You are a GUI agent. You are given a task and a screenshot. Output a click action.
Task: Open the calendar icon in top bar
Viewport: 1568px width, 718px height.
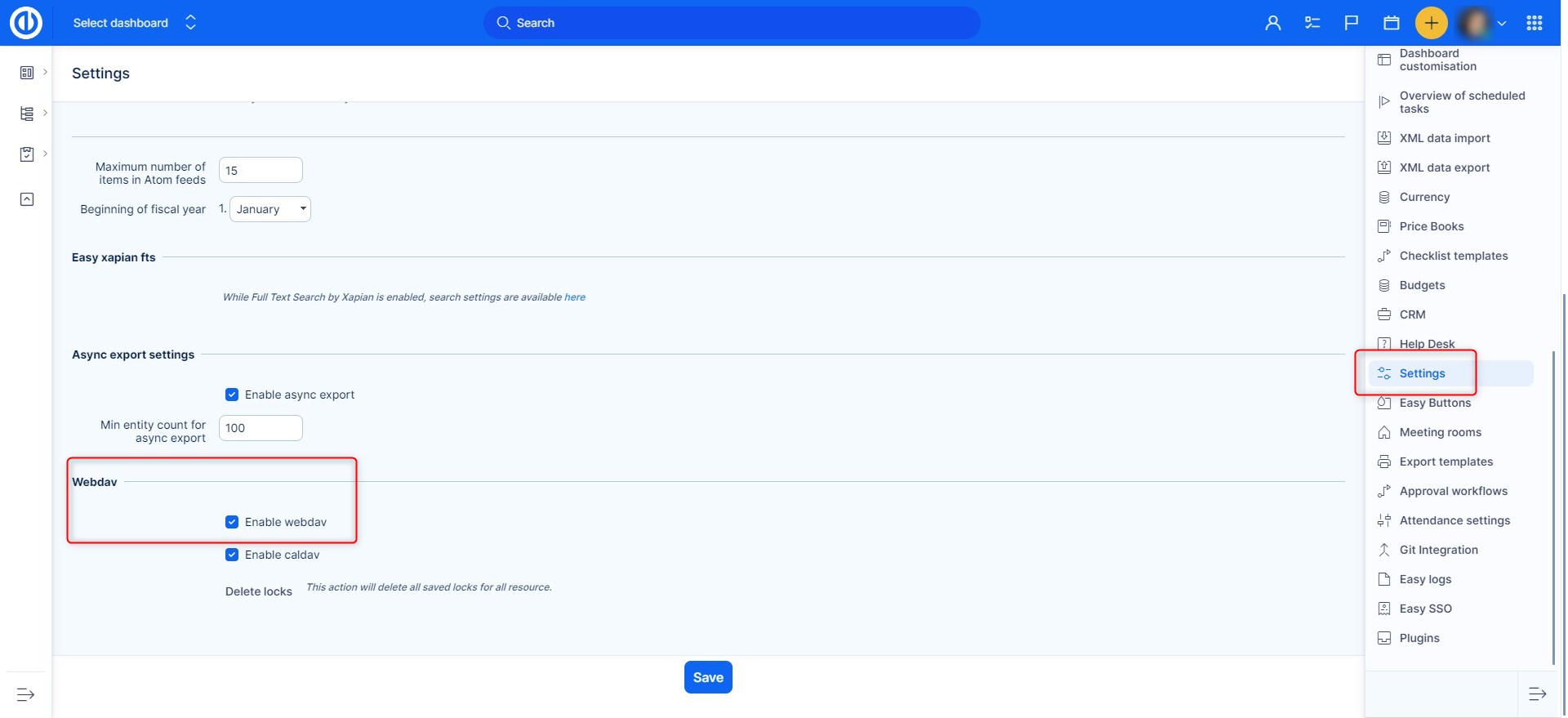1392,23
